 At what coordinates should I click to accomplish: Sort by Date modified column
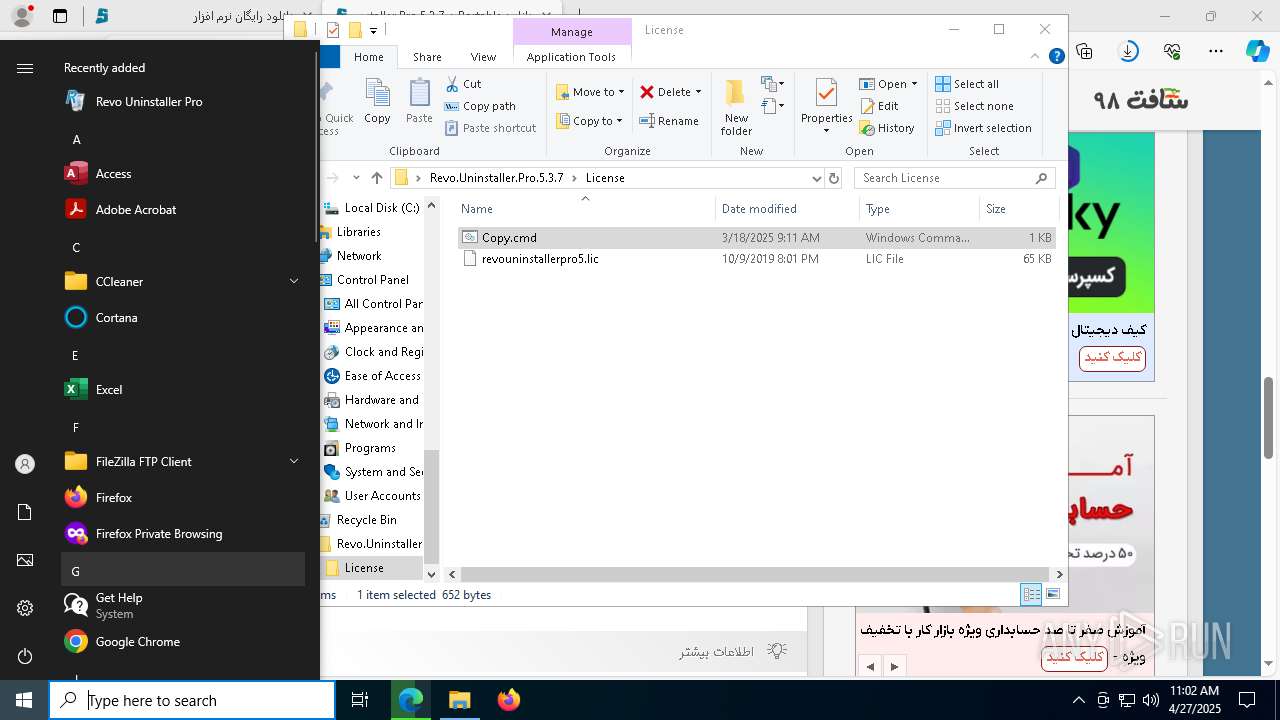click(x=787, y=209)
